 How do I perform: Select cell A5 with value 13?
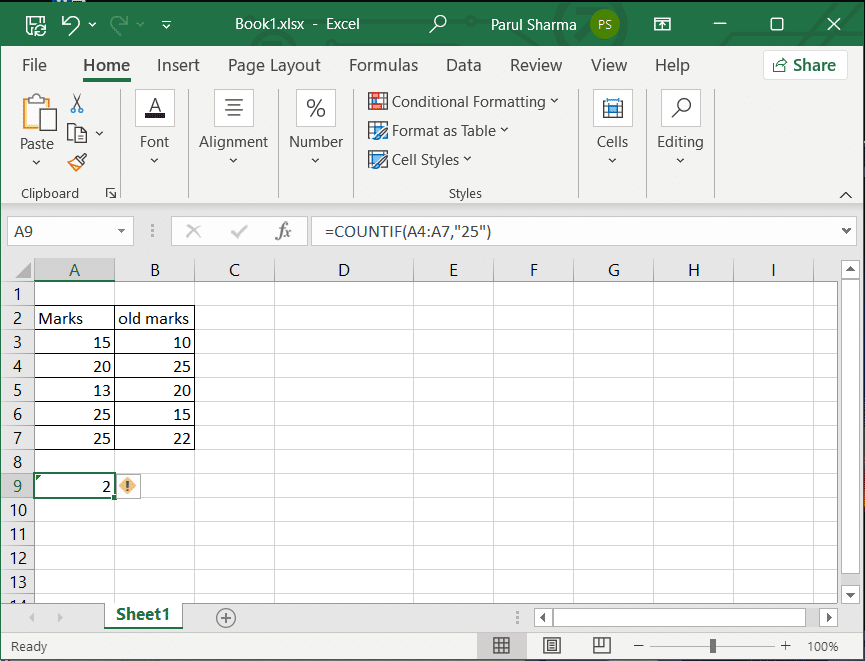tap(74, 390)
